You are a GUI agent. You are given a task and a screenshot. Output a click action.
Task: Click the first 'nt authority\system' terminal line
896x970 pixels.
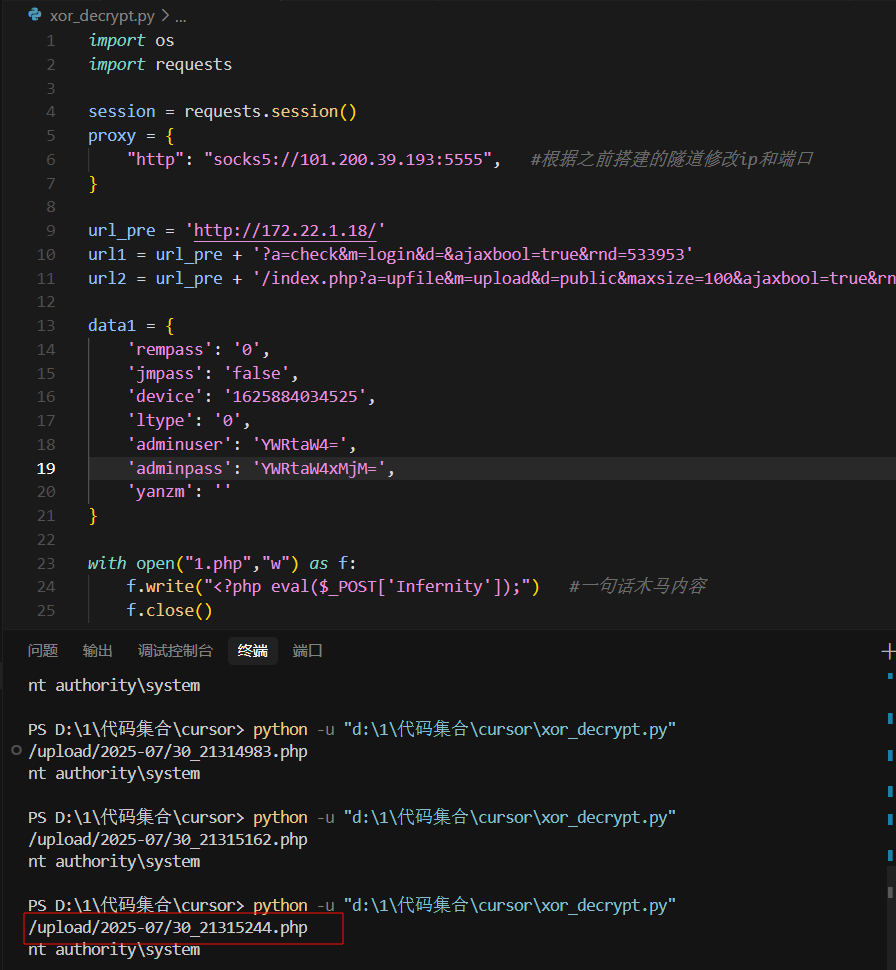click(x=114, y=685)
